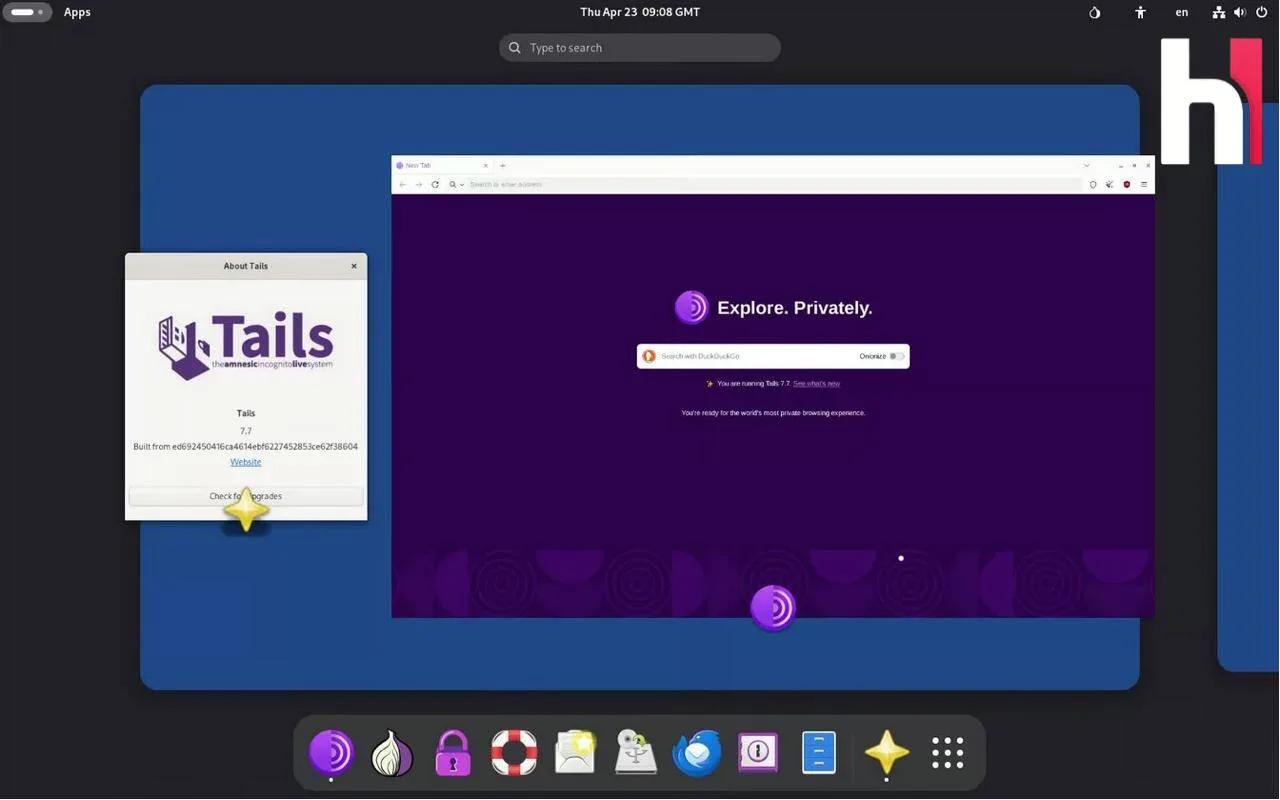The width and height of the screenshot is (1280, 800).
Task: Open the Tor Connection onion icon in dock
Action: pyautogui.click(x=392, y=752)
